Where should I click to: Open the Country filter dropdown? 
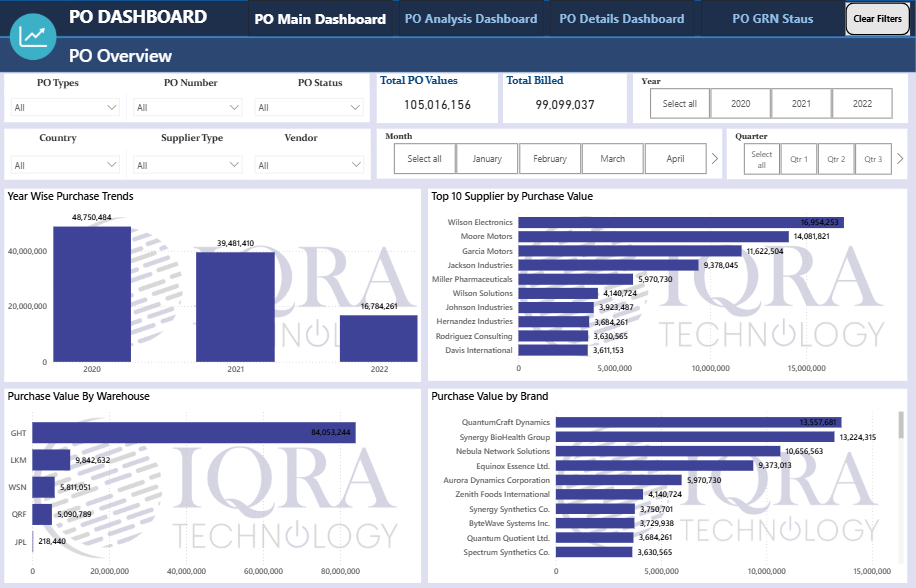click(x=65, y=165)
